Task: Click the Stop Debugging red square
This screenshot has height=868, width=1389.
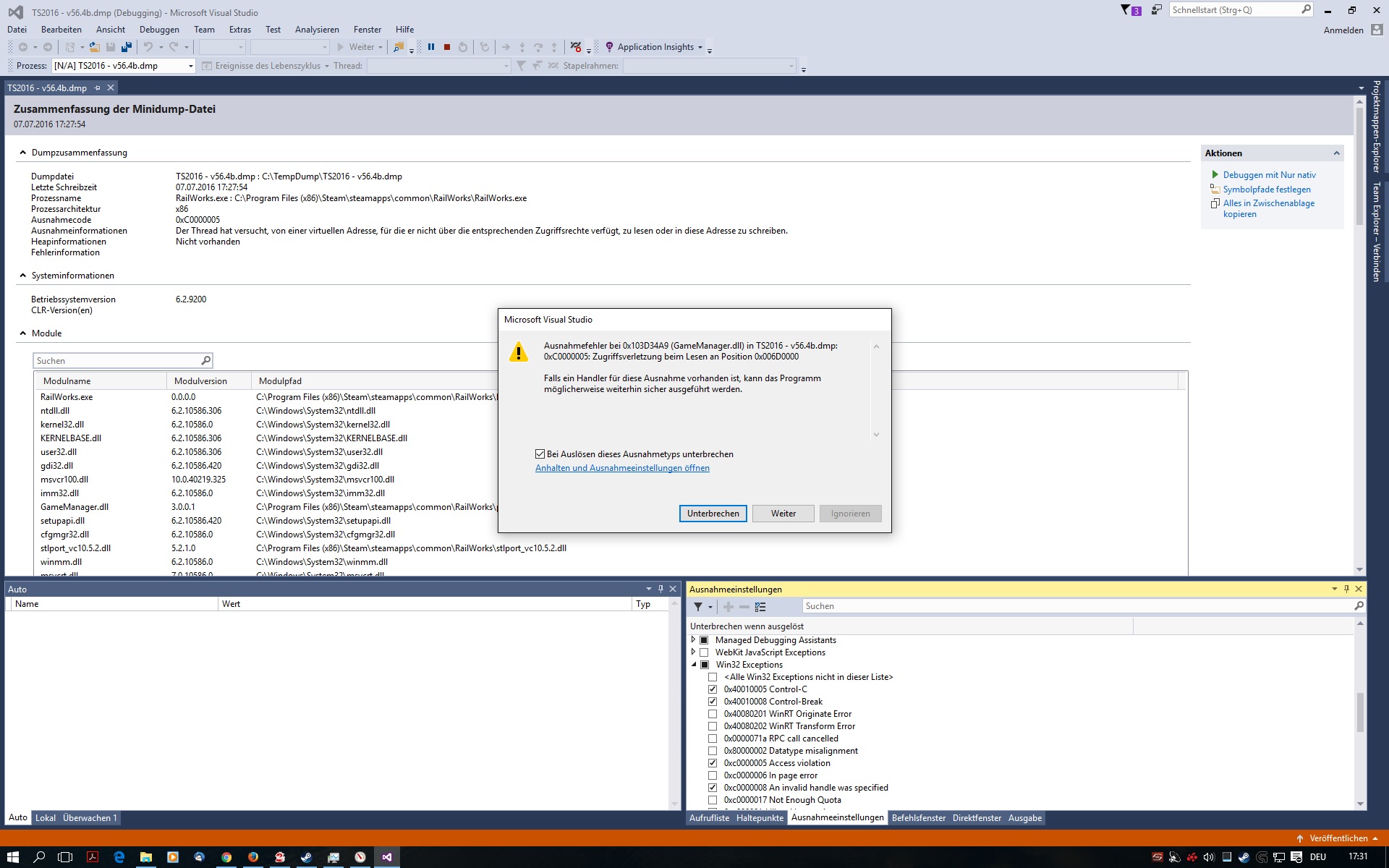Action: tap(447, 47)
